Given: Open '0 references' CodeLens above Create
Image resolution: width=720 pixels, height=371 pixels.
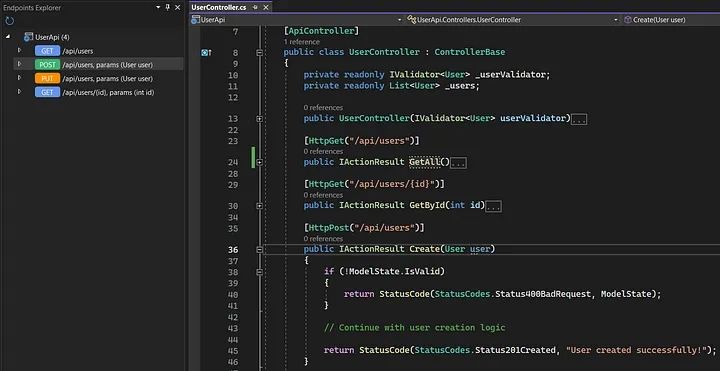Looking at the screenshot, I should coord(323,238).
